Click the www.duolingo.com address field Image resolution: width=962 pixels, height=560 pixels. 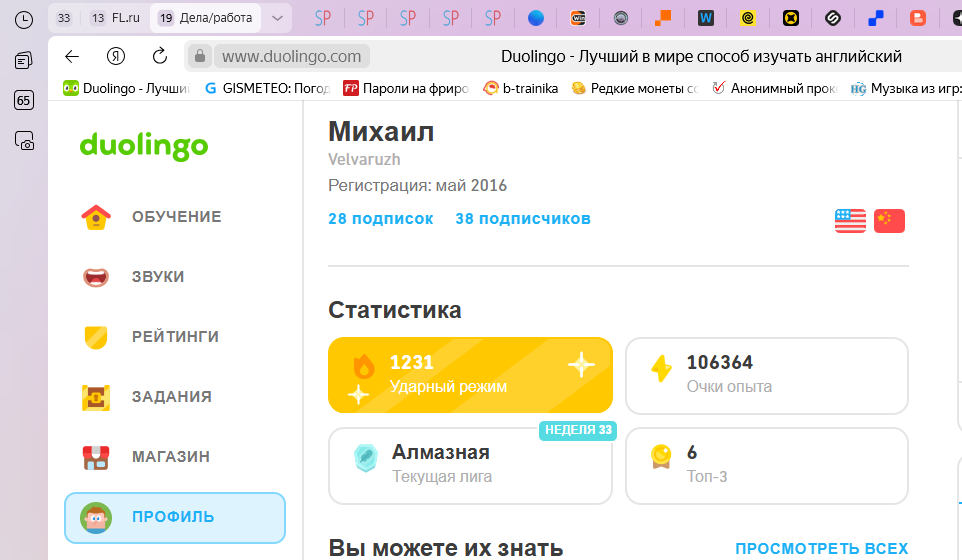(x=291, y=56)
